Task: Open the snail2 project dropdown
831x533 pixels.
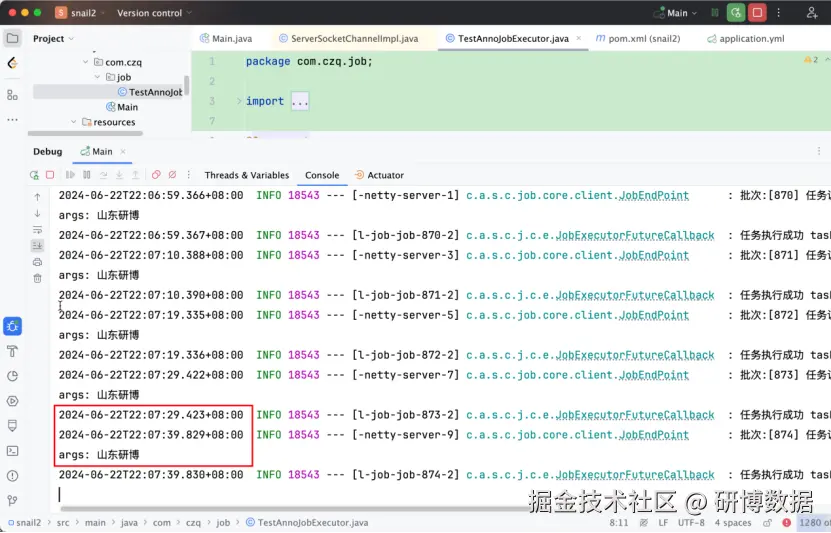Action: tap(79, 13)
